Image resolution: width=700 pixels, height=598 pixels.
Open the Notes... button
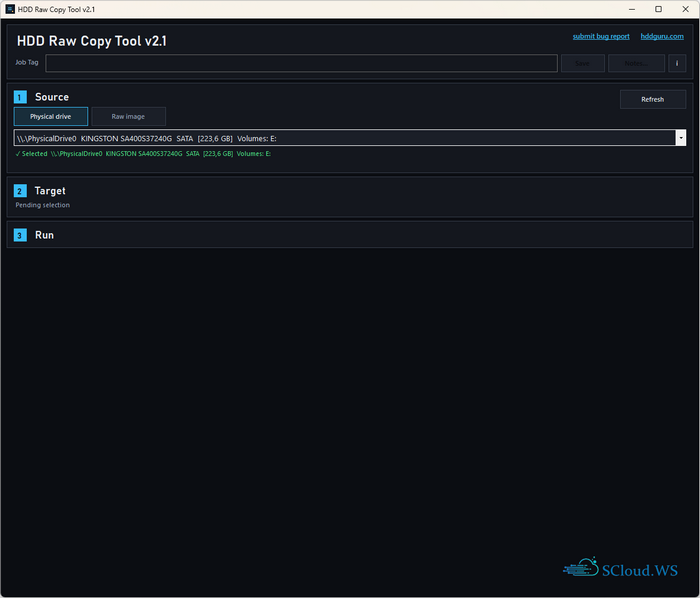click(x=635, y=63)
